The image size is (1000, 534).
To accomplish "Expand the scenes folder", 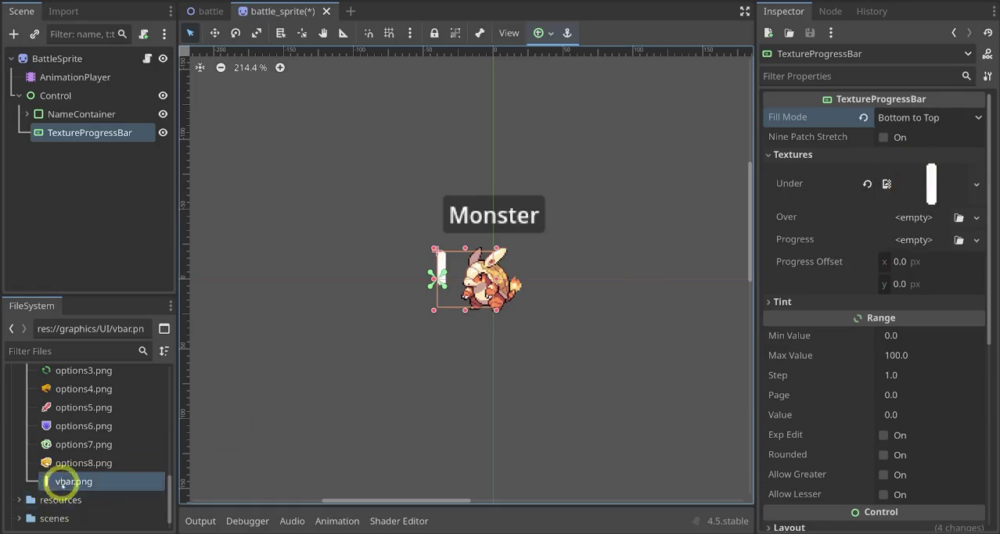I will 19,519.
